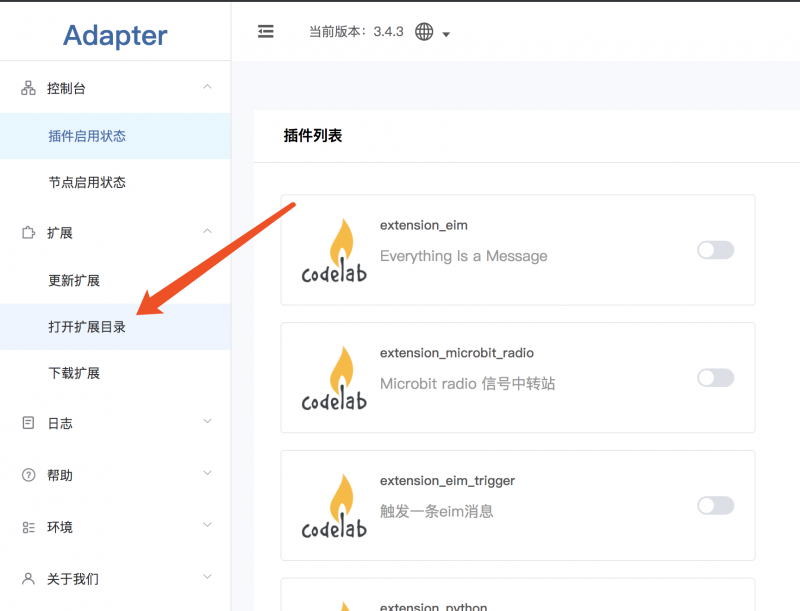Click the extension_eim_trigger plugin name

click(447, 480)
